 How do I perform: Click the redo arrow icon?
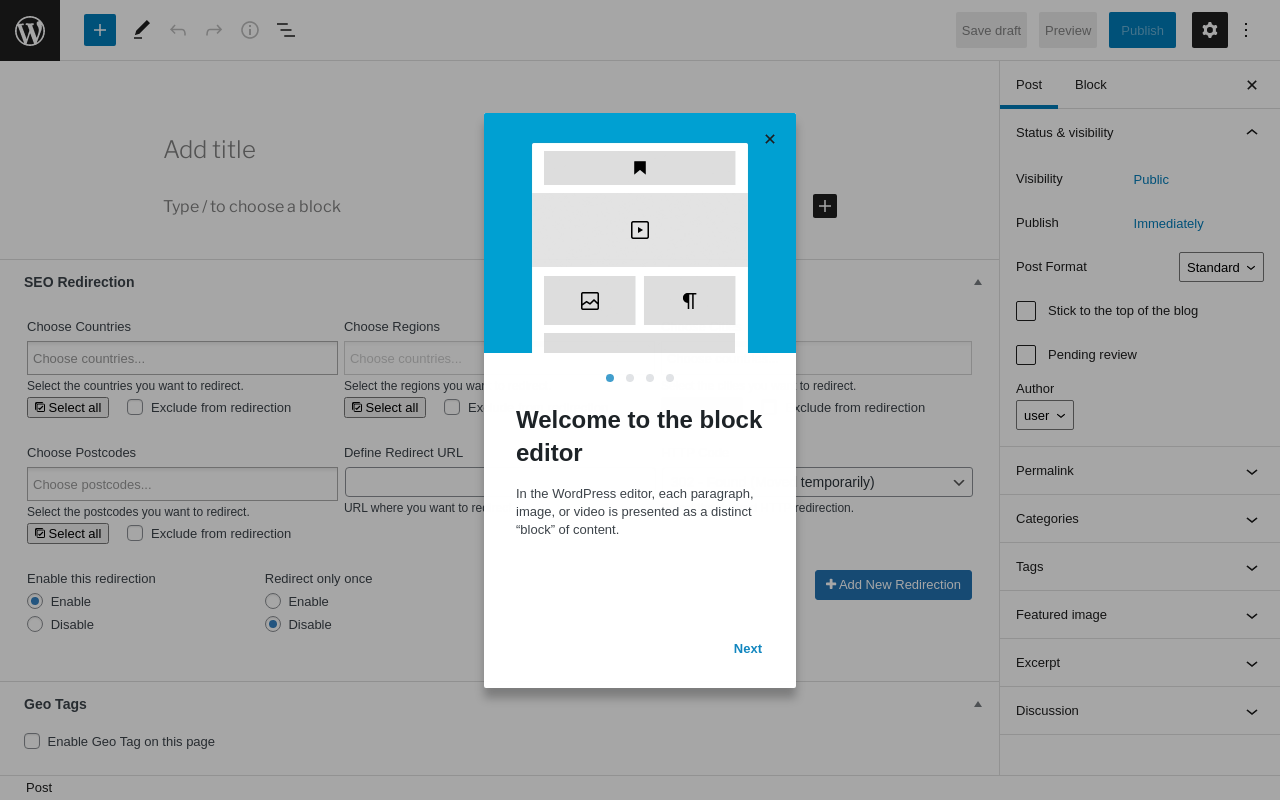pyautogui.click(x=214, y=30)
